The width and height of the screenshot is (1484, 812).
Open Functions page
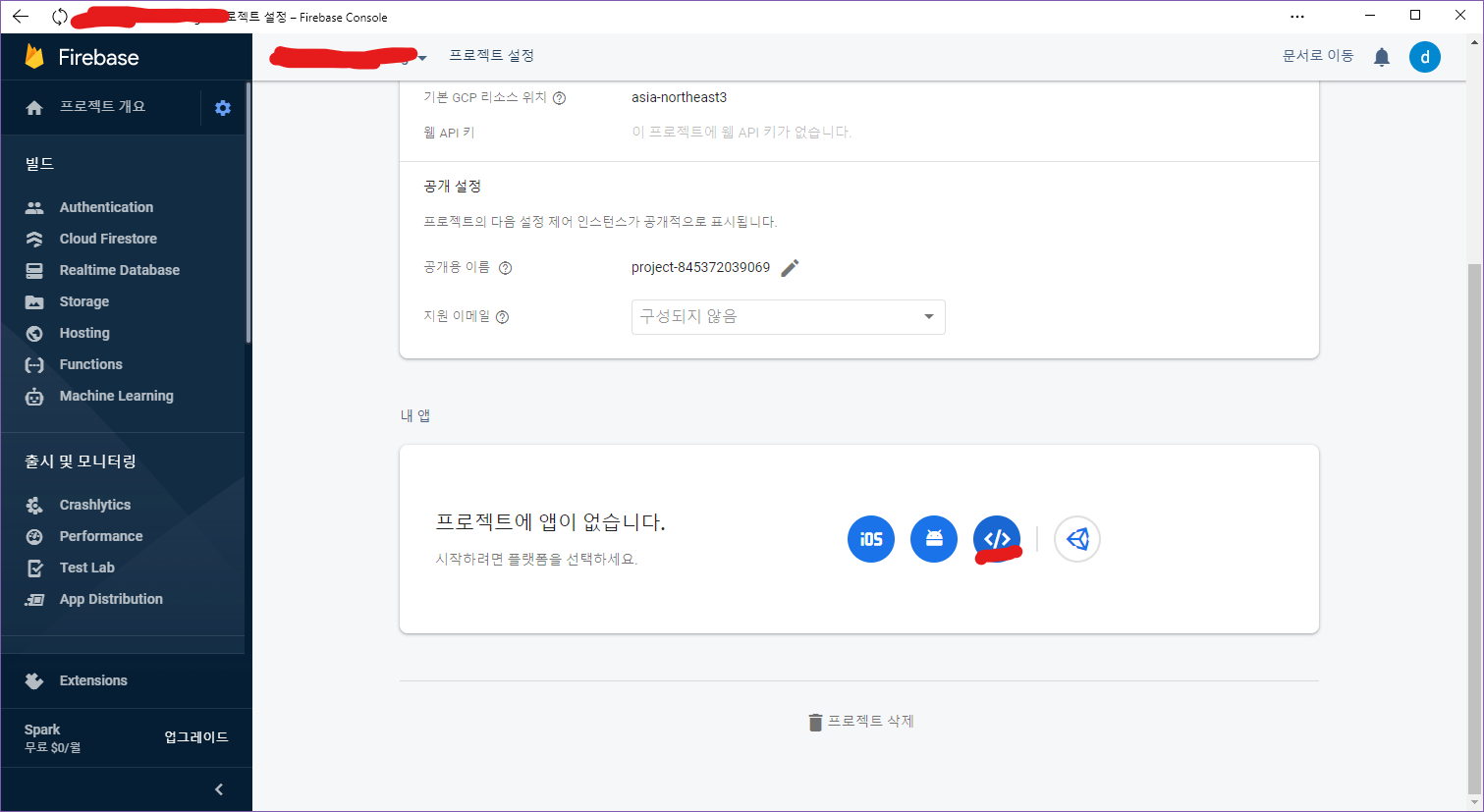(x=91, y=364)
